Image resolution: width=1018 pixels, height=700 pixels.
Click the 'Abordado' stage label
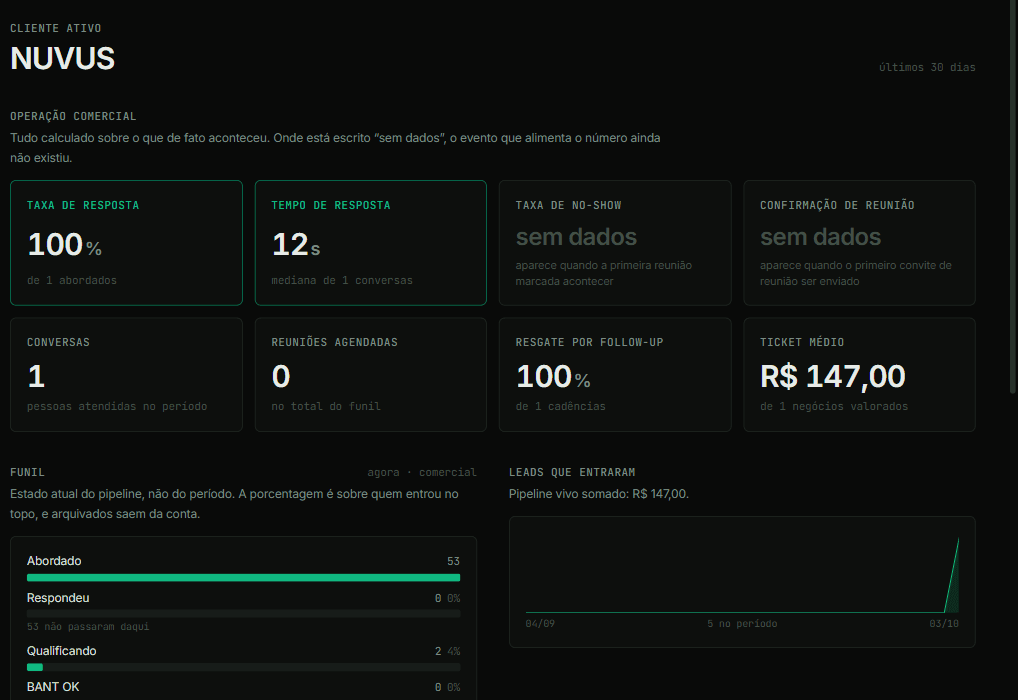(x=54, y=561)
